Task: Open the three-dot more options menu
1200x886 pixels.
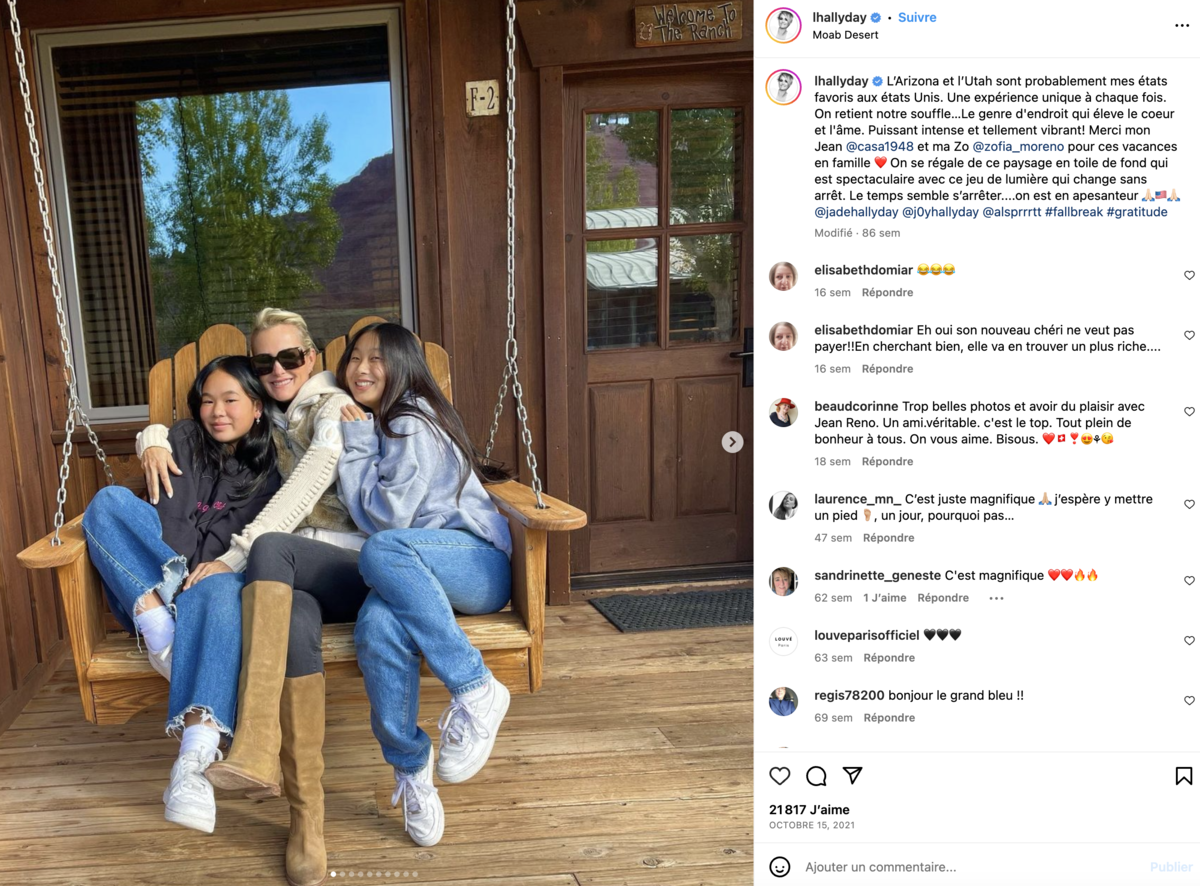Action: [x=1182, y=26]
